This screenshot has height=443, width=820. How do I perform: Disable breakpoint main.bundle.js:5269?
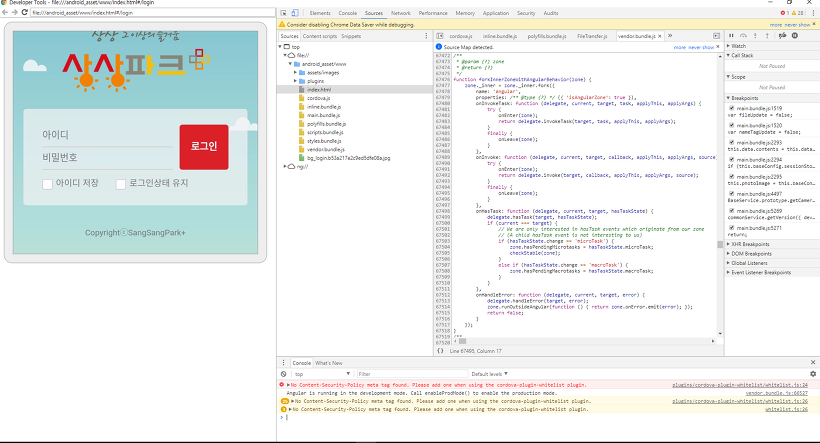pyautogui.click(x=732, y=211)
